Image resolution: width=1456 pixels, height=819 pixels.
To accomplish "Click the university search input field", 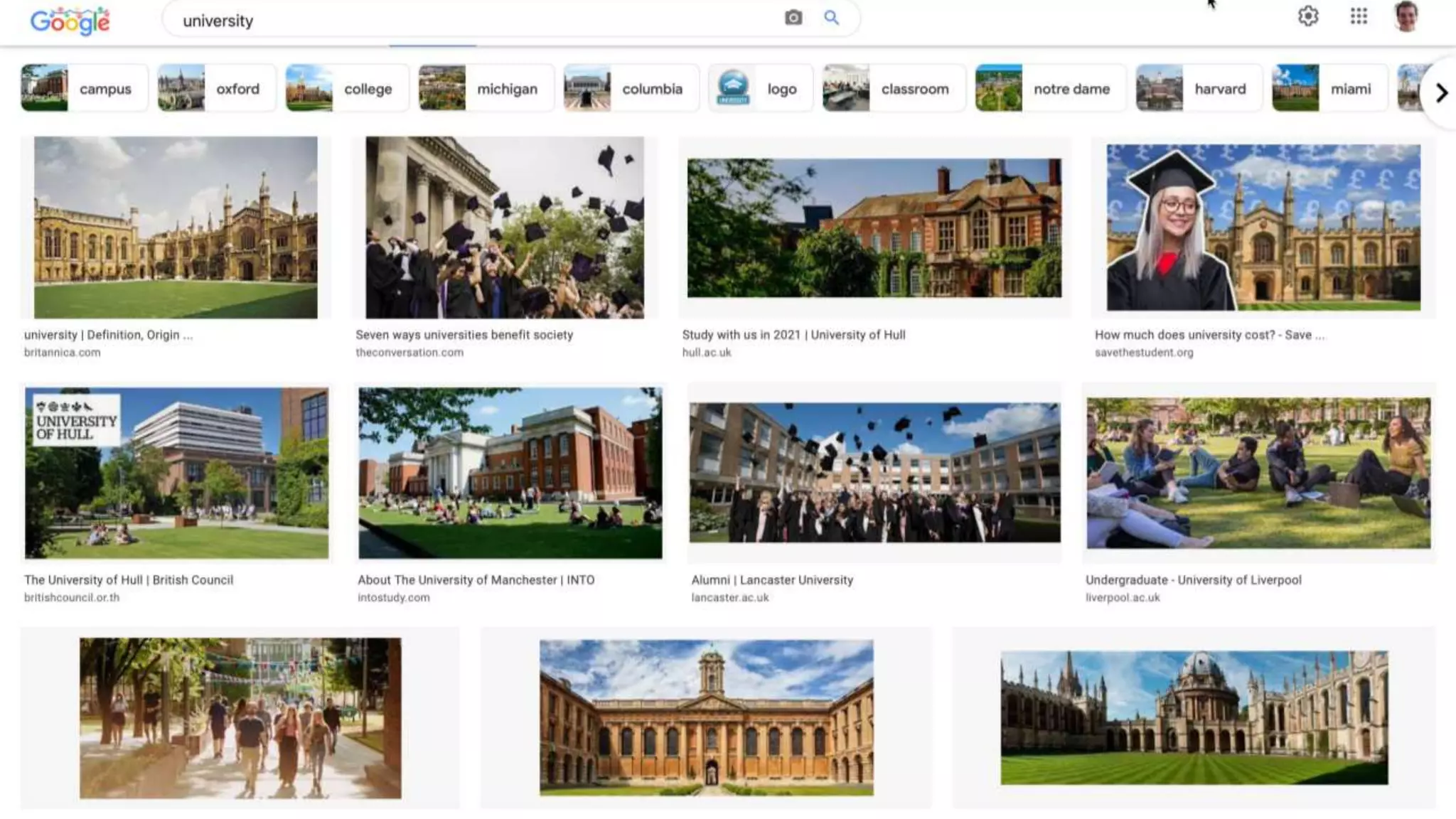I will [x=469, y=21].
